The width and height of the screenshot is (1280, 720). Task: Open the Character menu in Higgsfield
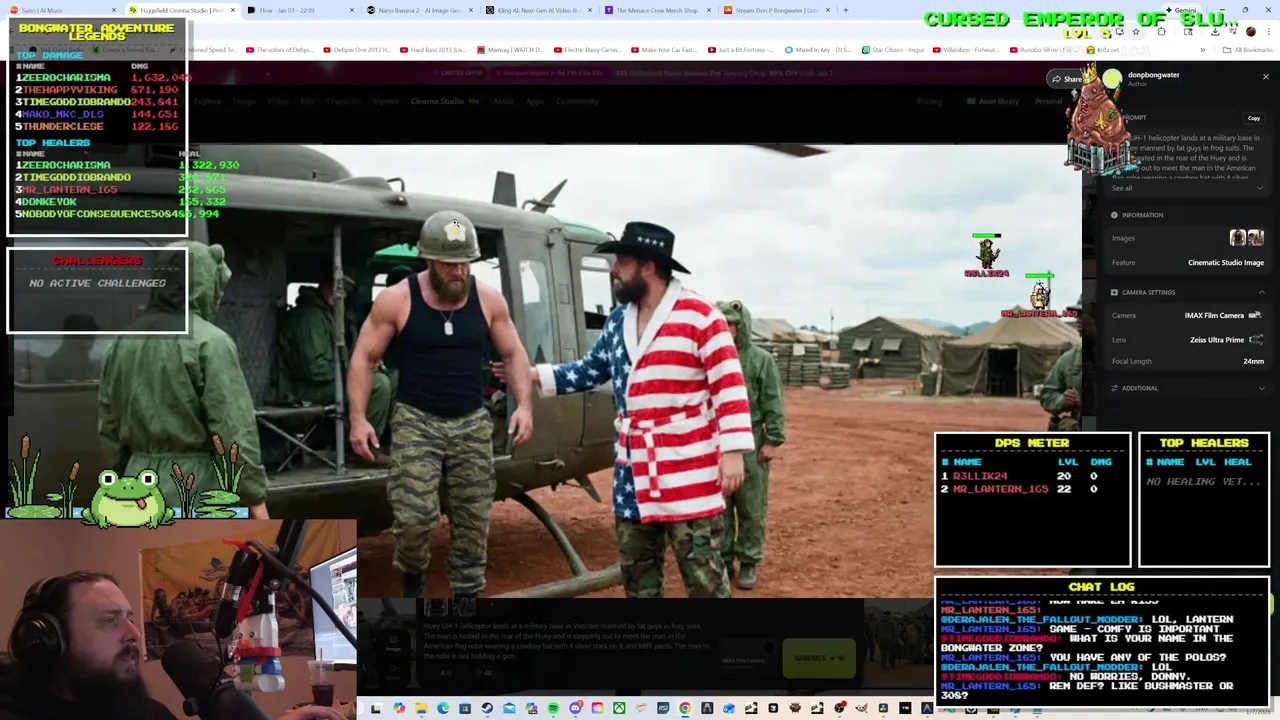344,101
